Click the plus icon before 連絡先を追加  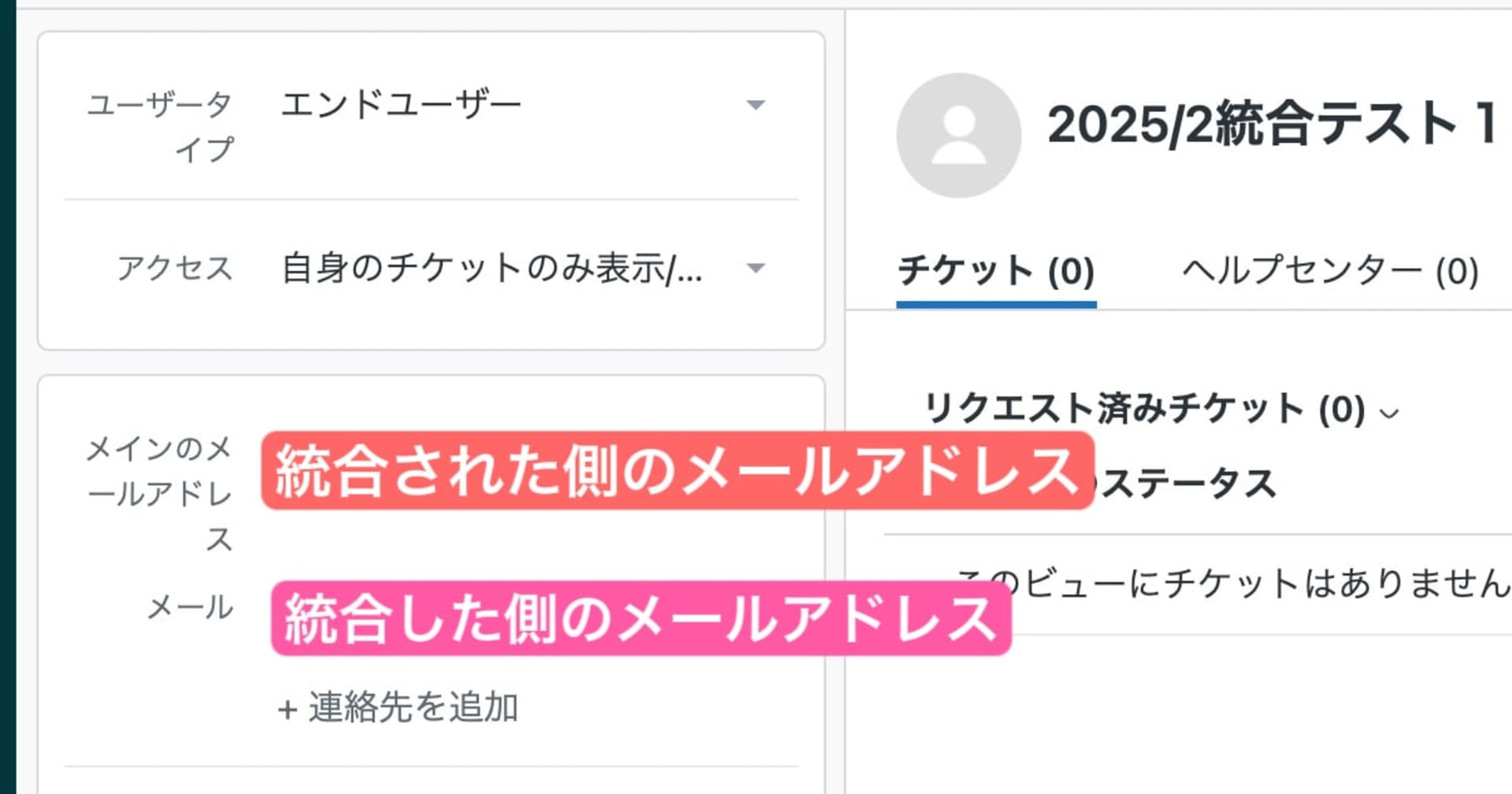[x=287, y=709]
